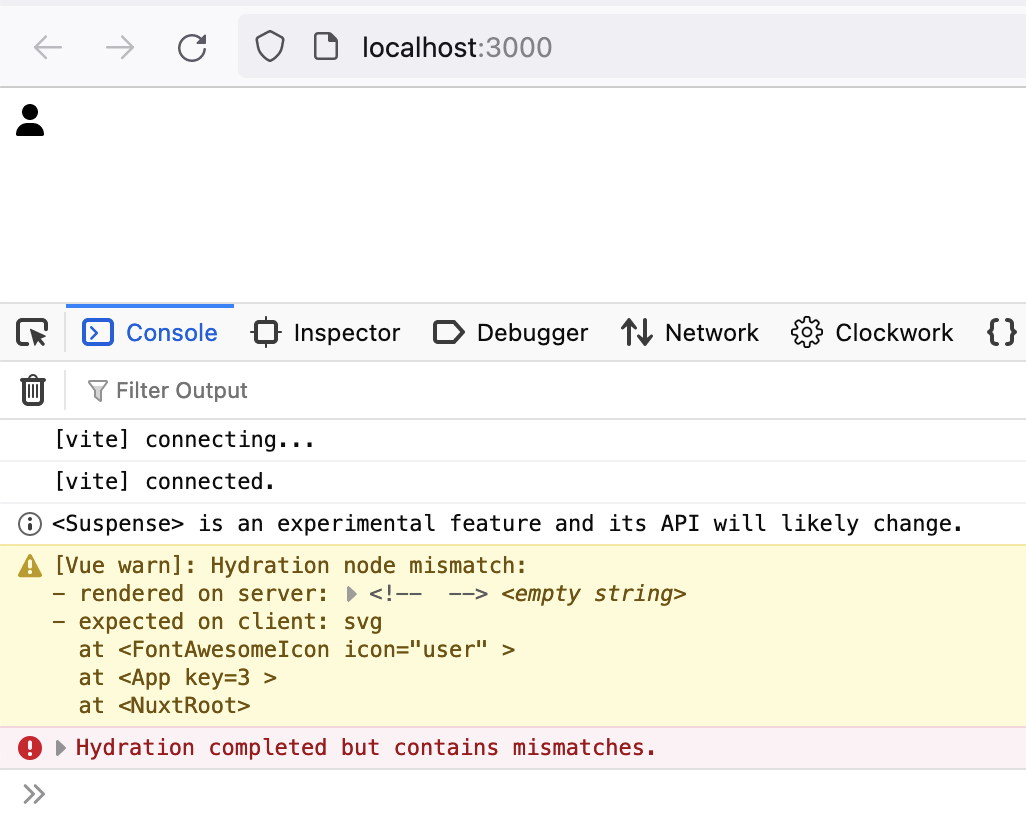Click the console command input prompt
The width and height of the screenshot is (1026, 820).
pos(500,795)
